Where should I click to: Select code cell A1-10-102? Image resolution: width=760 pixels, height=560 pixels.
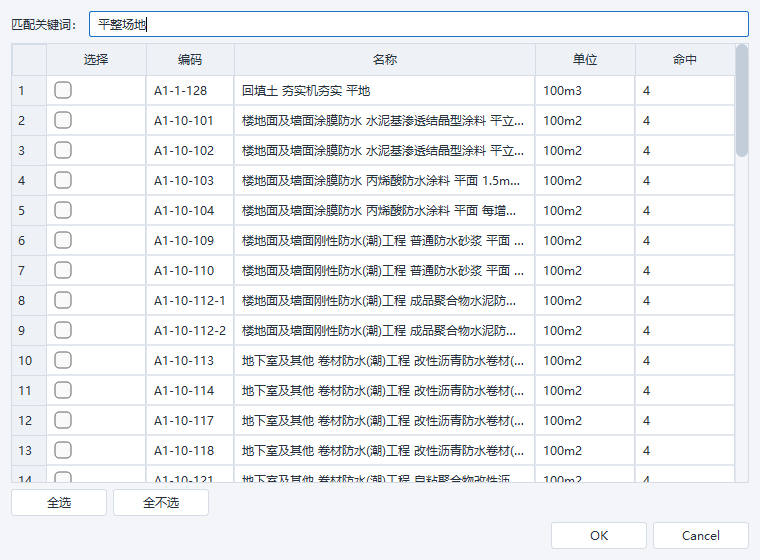coord(190,151)
